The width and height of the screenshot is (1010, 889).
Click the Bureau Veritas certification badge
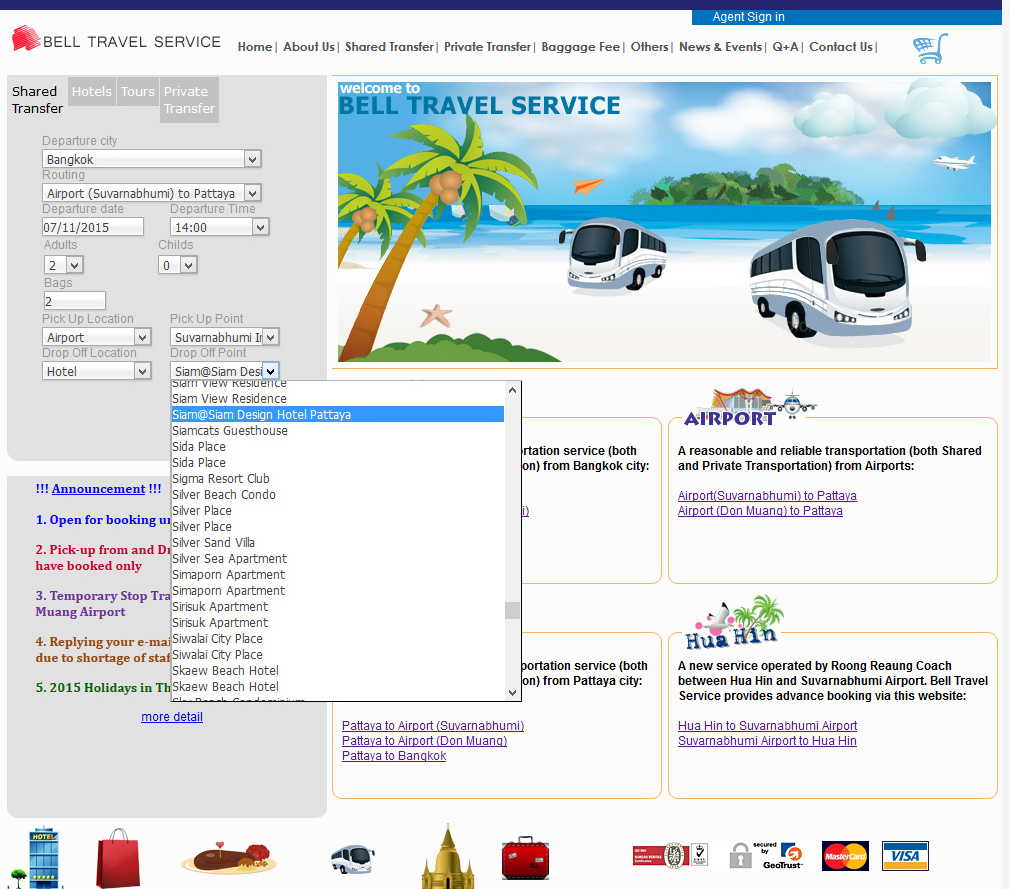[x=671, y=856]
